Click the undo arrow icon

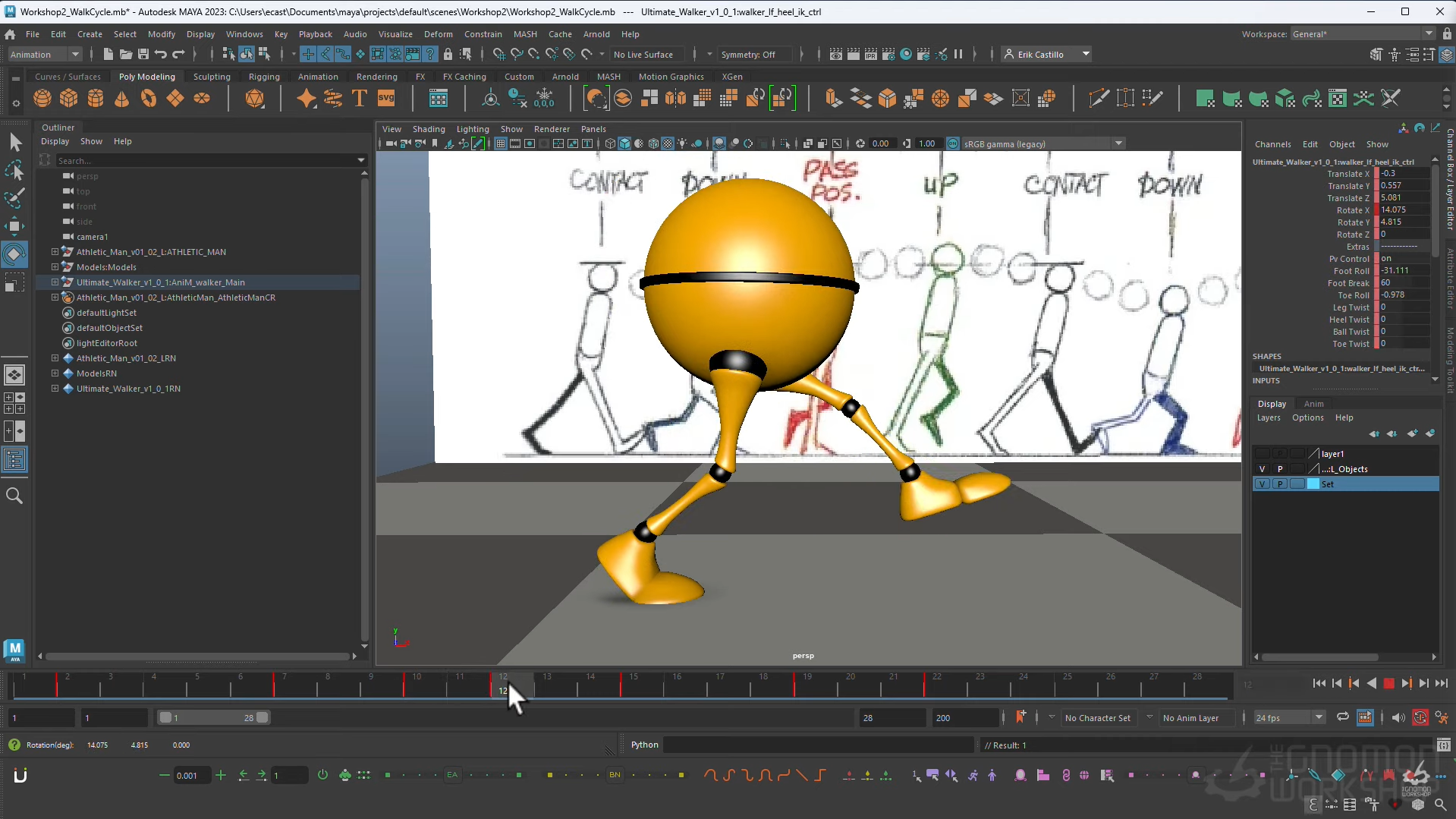[161, 55]
